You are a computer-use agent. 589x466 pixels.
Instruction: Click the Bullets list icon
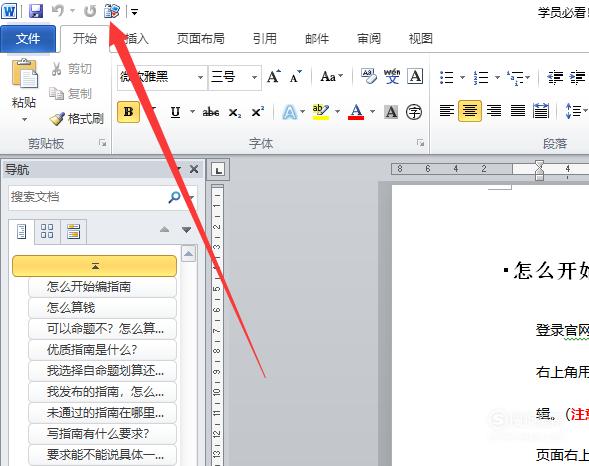tap(447, 77)
